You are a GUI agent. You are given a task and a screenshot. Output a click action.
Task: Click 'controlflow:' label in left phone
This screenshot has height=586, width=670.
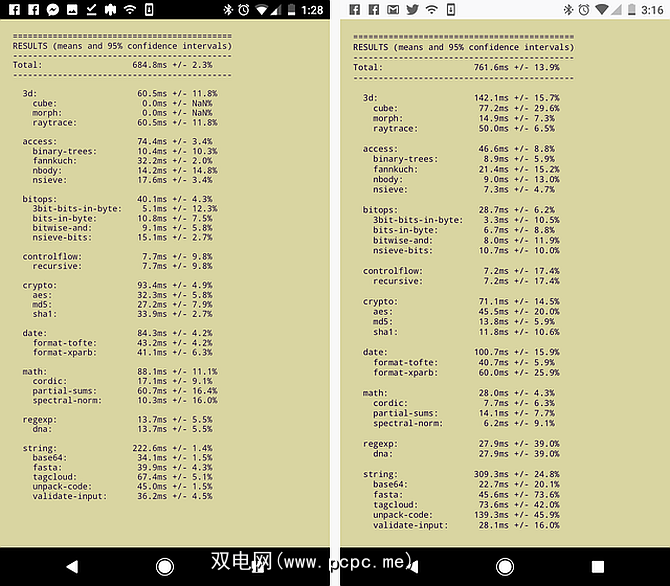click(x=52, y=256)
